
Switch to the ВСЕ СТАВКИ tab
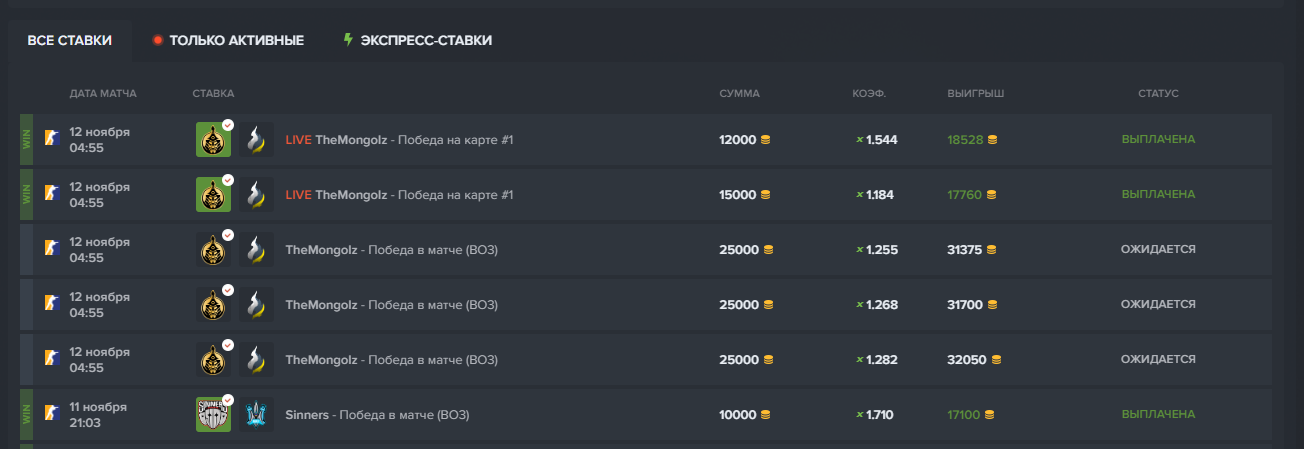[69, 41]
